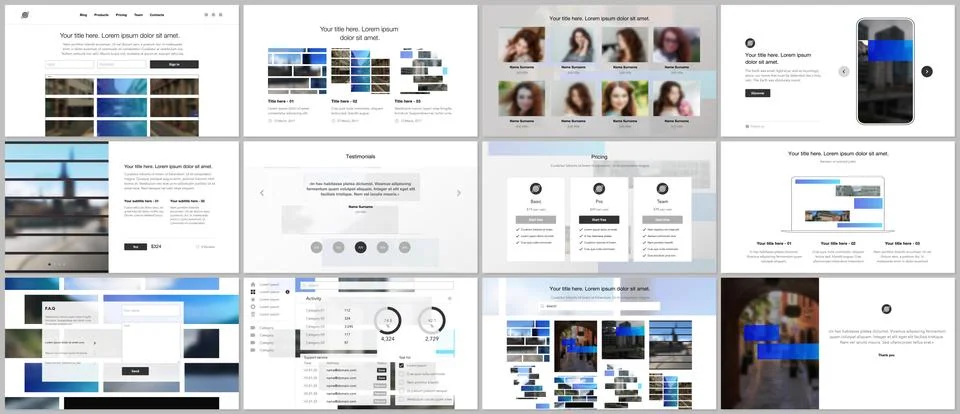
Task: Click the dark status button in first support row
Action: [x=381, y=370]
